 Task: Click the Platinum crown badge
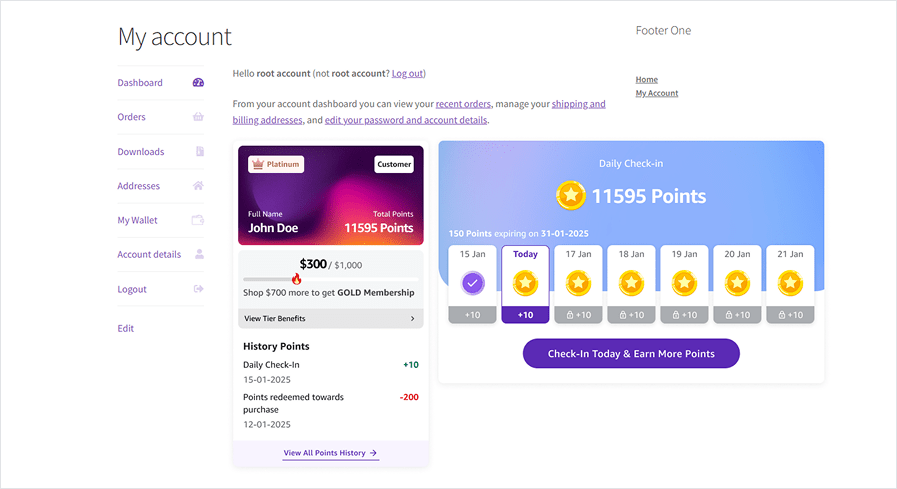click(276, 164)
